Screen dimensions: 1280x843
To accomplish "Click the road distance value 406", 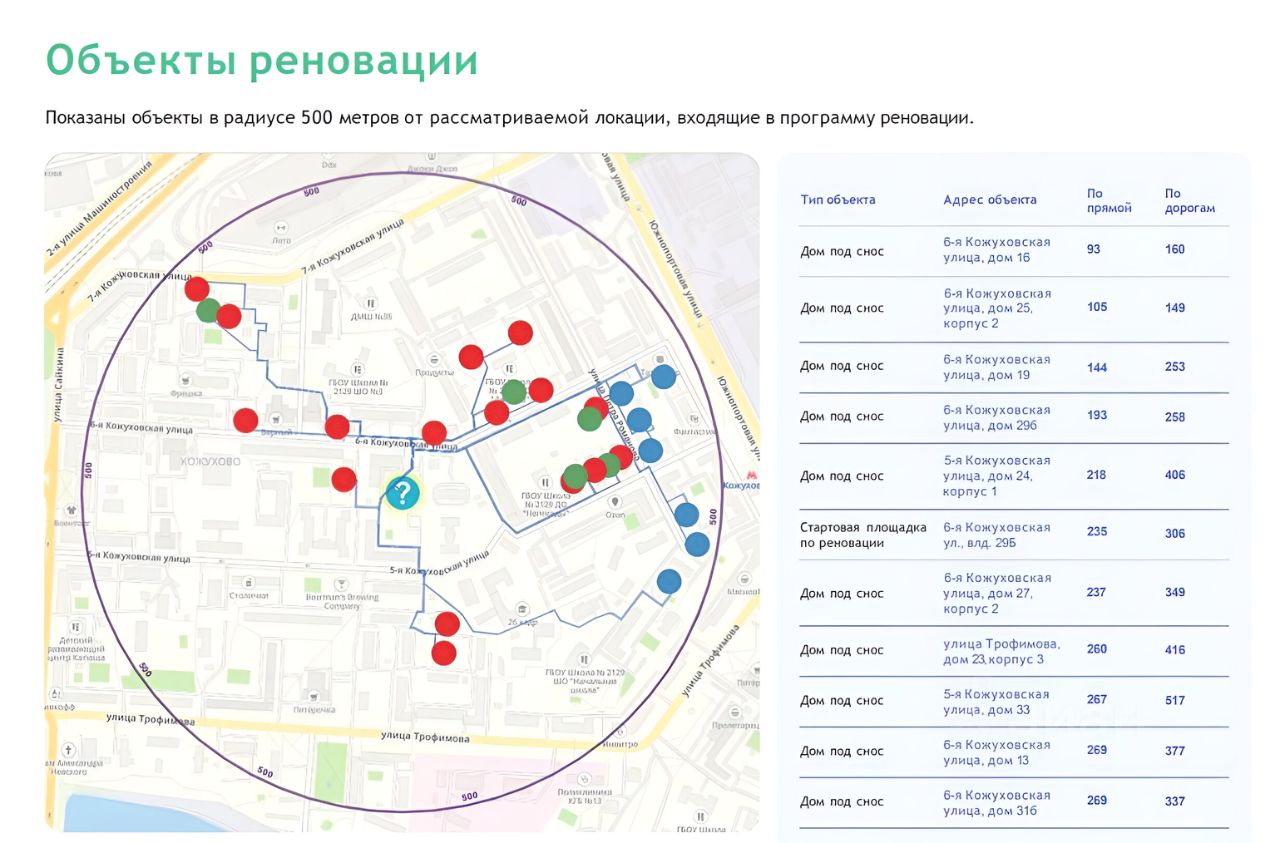I will 1175,475.
